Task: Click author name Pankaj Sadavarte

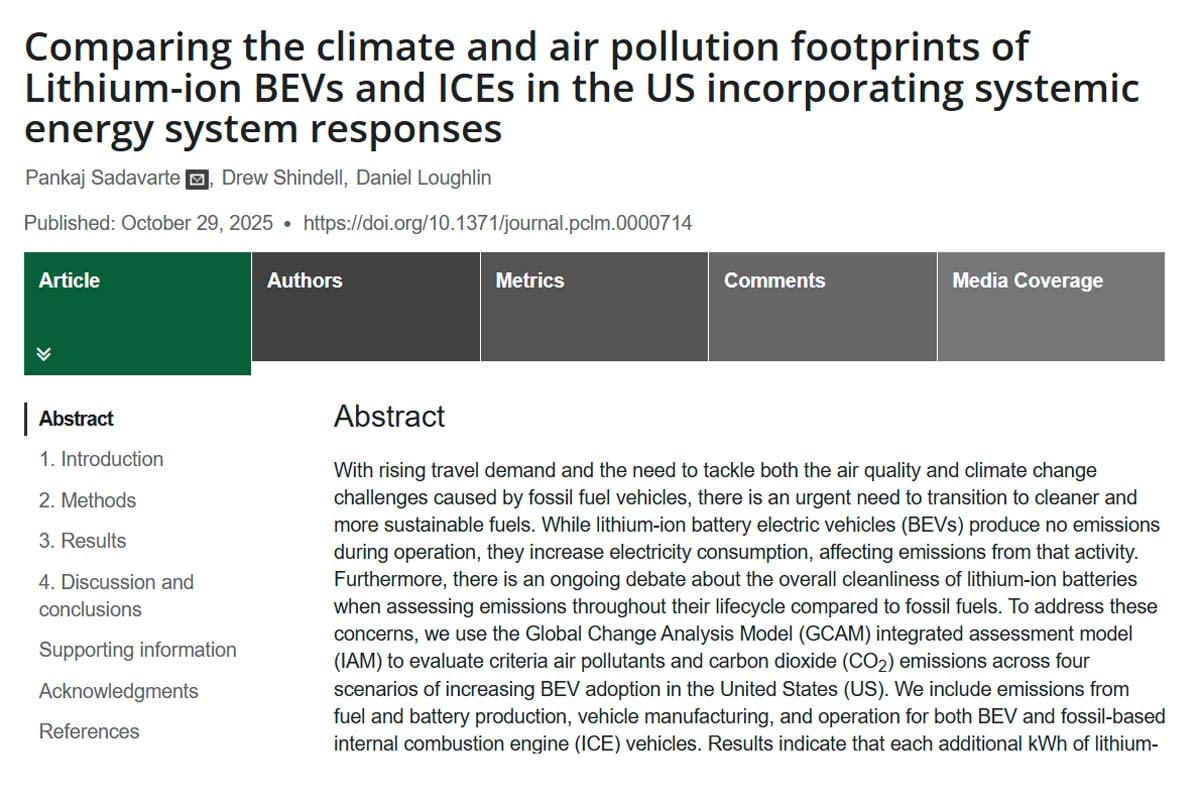Action: [102, 179]
